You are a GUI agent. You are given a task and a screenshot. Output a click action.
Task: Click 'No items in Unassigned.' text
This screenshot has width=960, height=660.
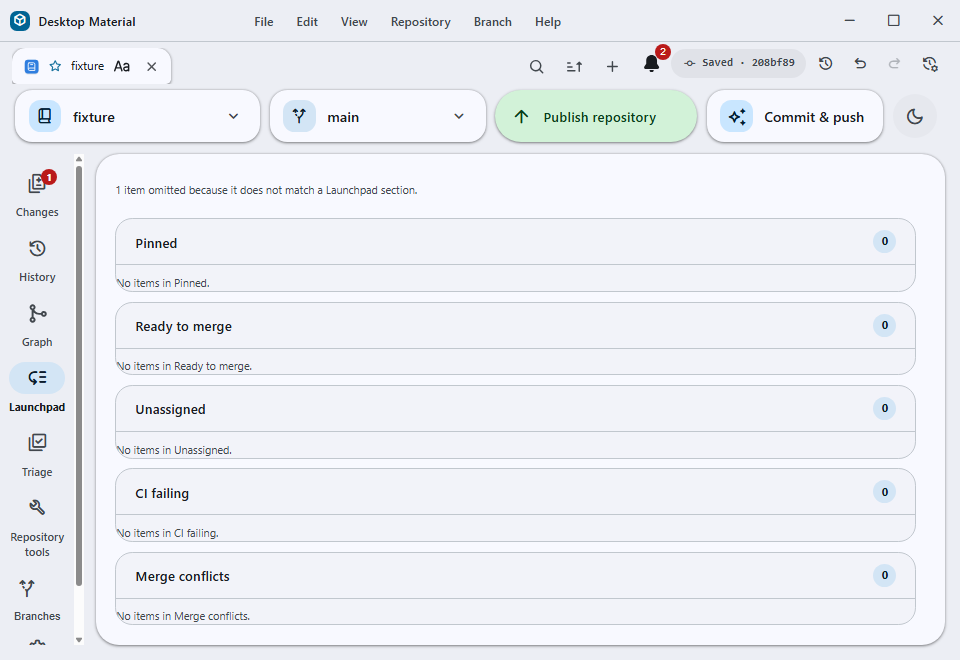pos(174,450)
